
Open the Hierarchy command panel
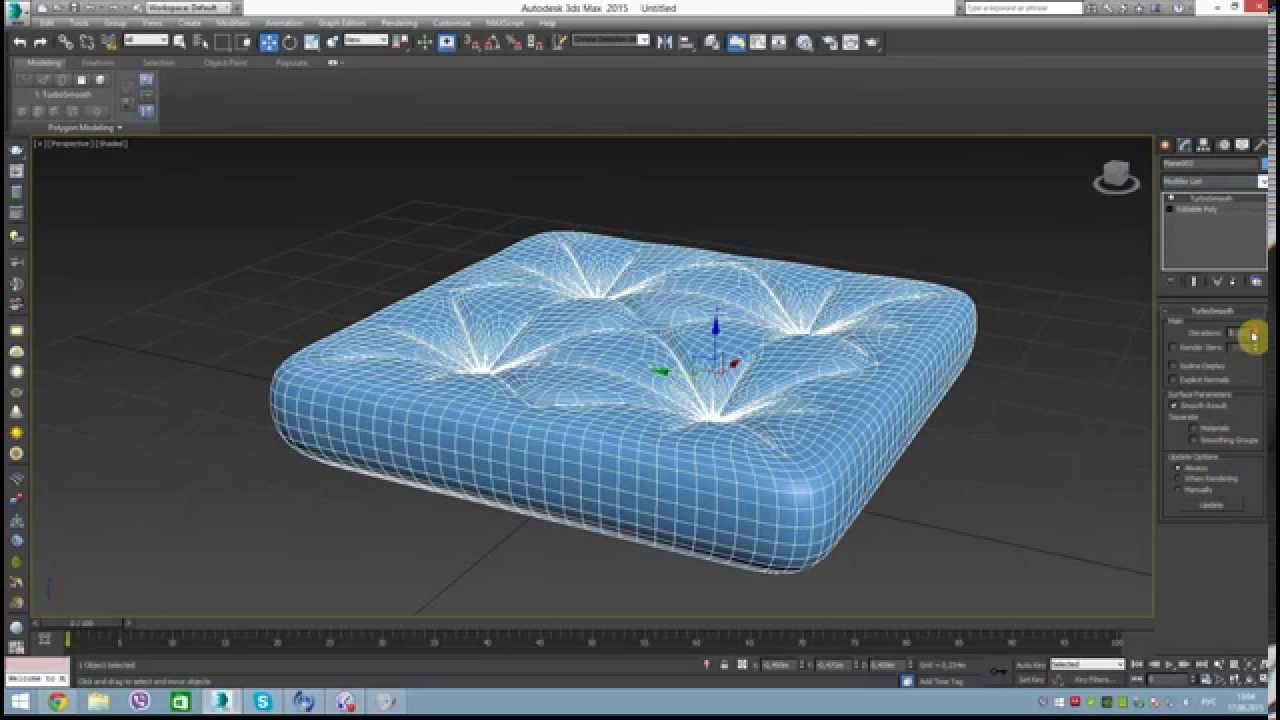click(1203, 145)
